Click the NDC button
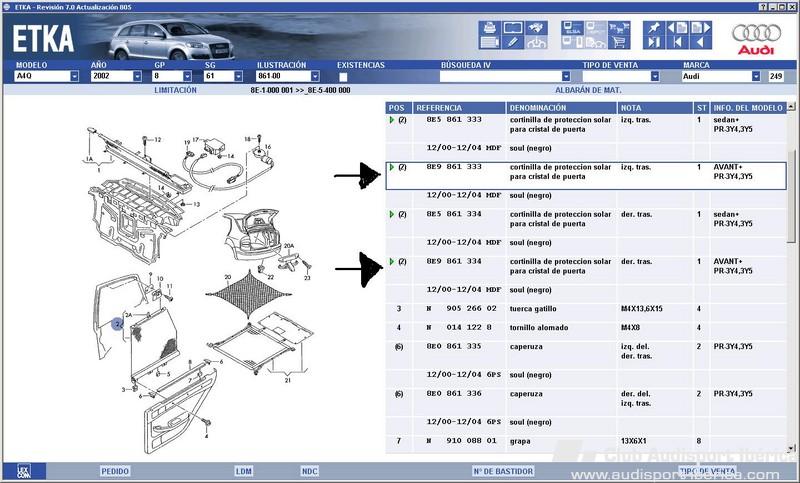Viewport: 800px width, 483px height. coord(309,471)
